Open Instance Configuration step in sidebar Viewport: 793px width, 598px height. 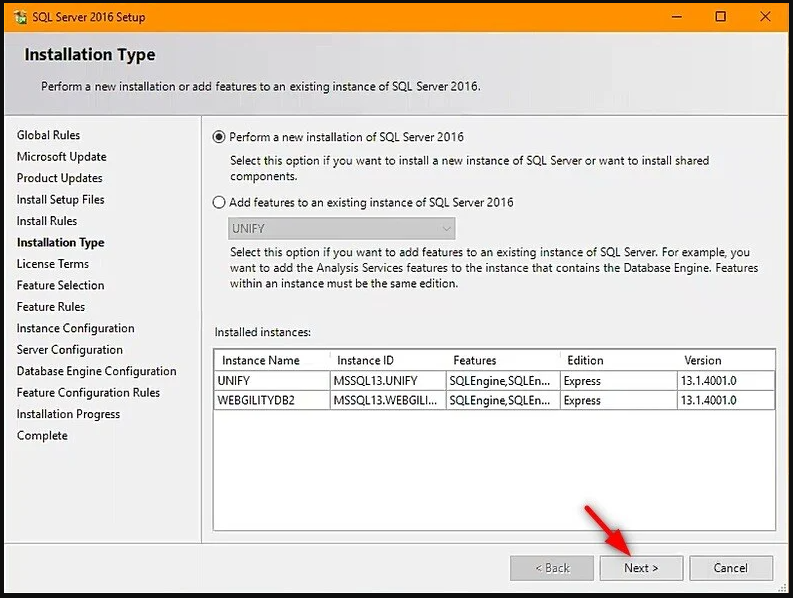pyautogui.click(x=75, y=328)
